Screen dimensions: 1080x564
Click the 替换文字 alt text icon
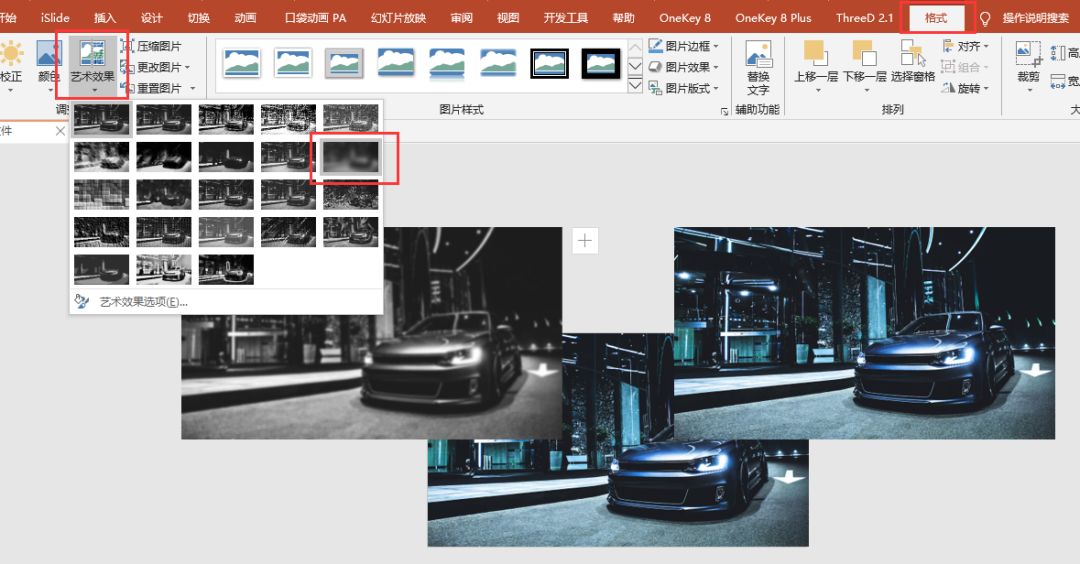pos(758,67)
